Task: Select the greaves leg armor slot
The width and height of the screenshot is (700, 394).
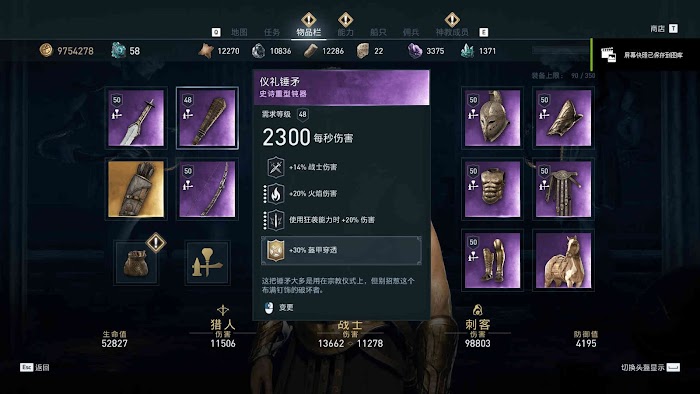Action: click(x=492, y=260)
